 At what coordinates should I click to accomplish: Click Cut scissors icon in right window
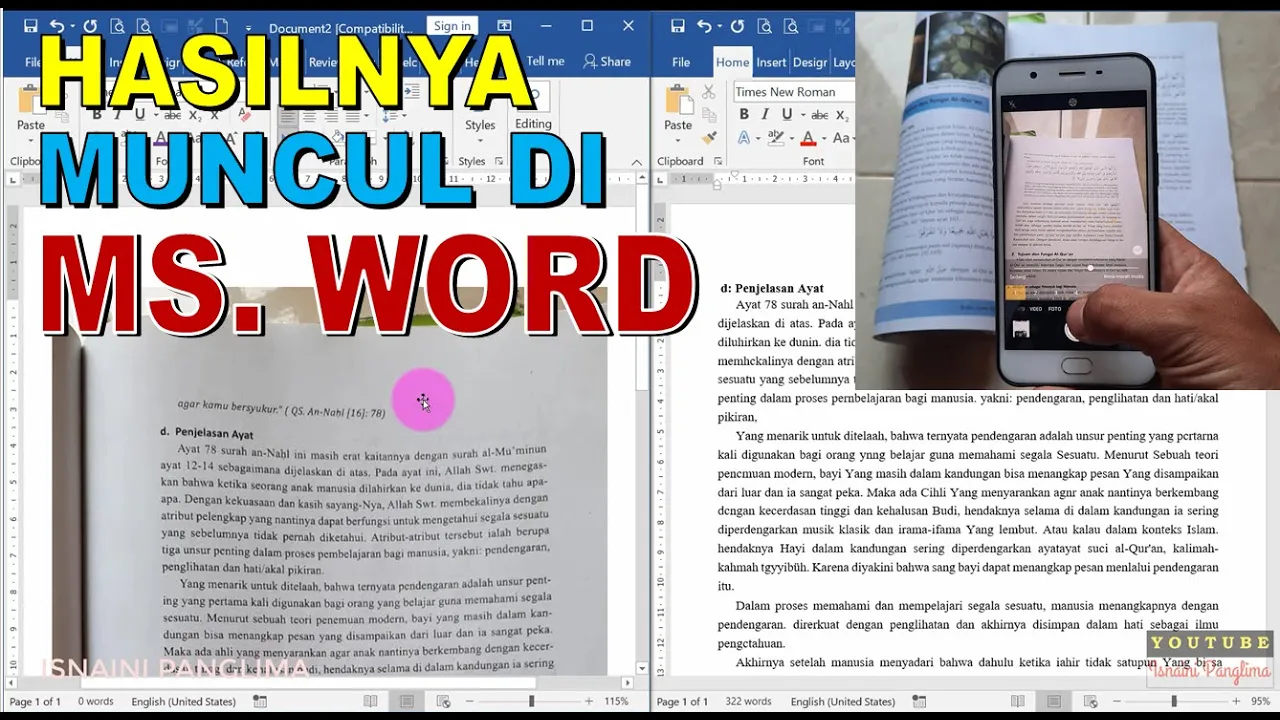(709, 92)
